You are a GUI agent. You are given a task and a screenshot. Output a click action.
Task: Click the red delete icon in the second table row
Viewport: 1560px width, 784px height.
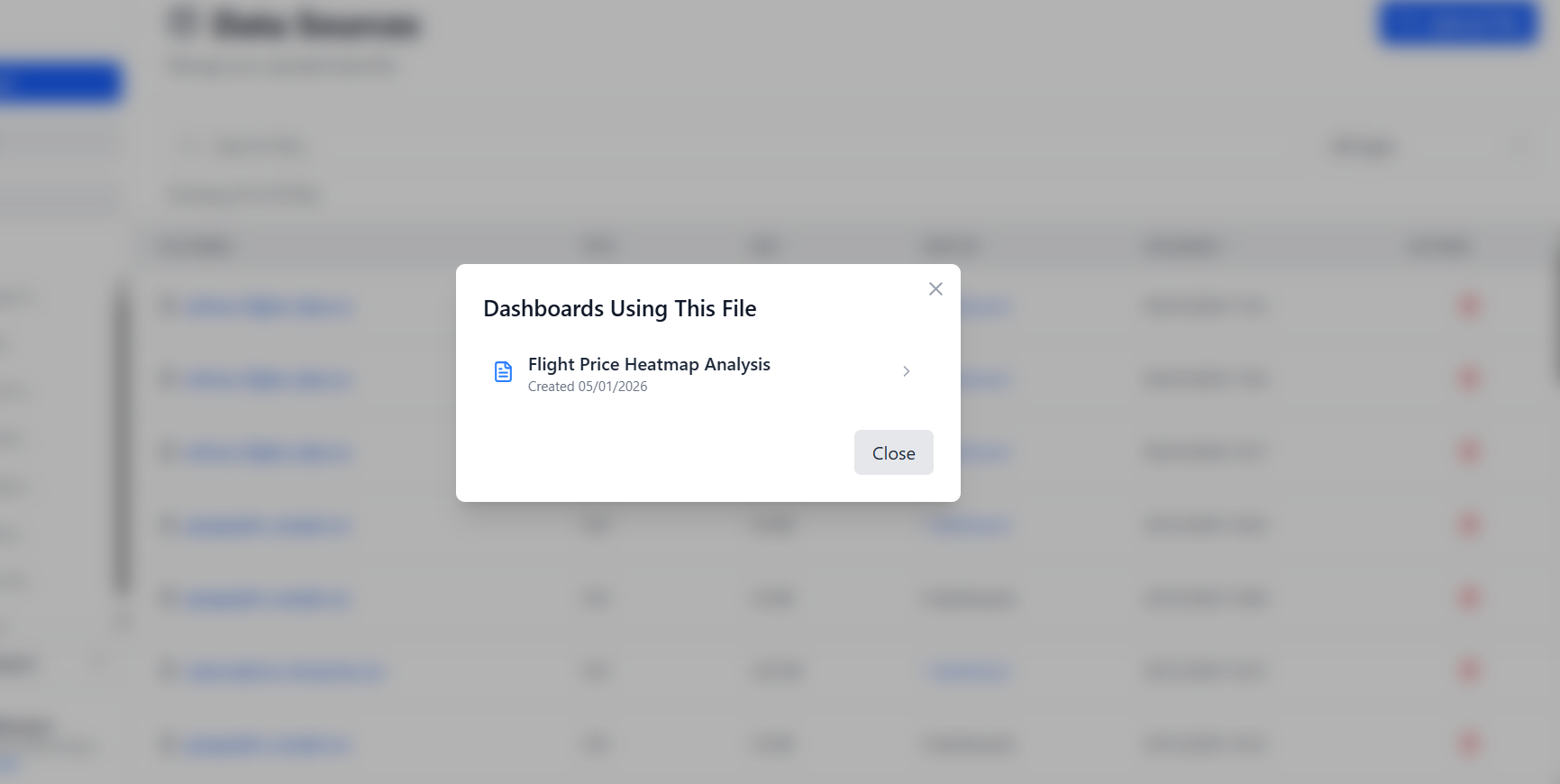pyautogui.click(x=1469, y=379)
